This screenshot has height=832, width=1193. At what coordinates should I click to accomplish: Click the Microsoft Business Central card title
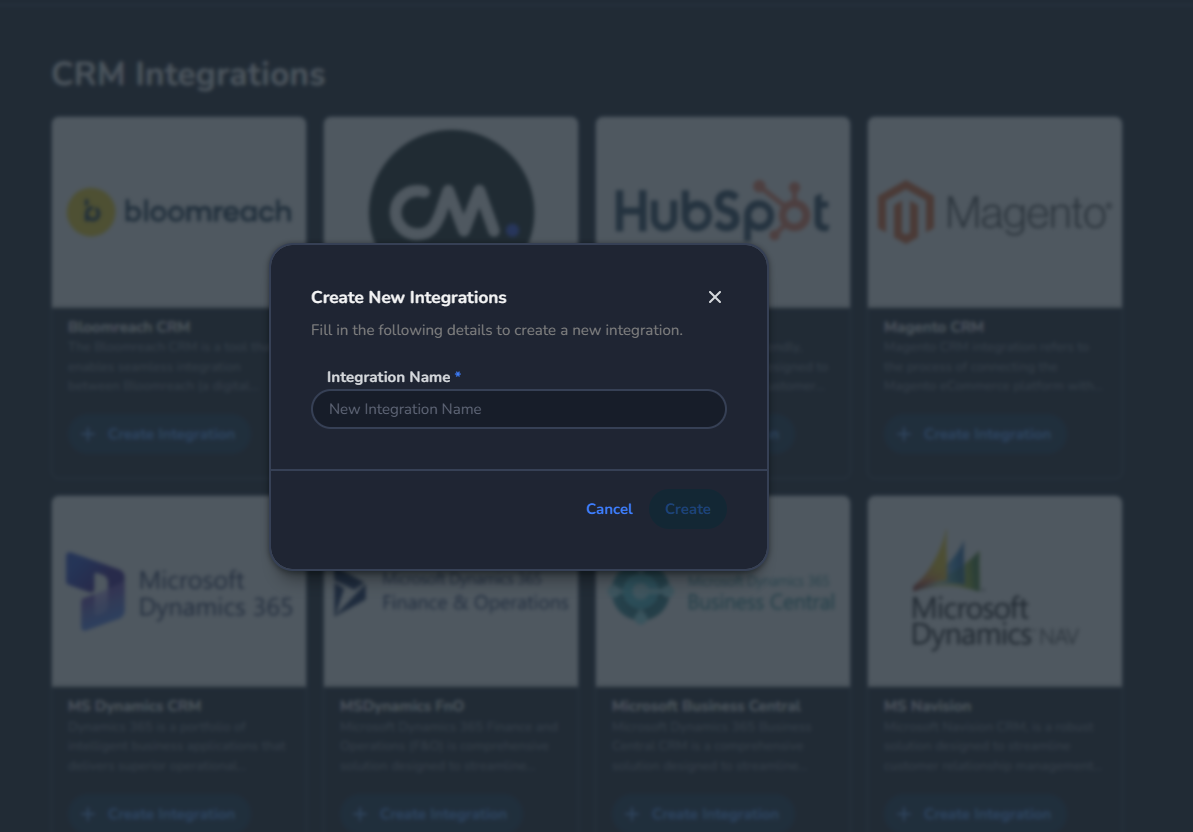[x=706, y=707]
